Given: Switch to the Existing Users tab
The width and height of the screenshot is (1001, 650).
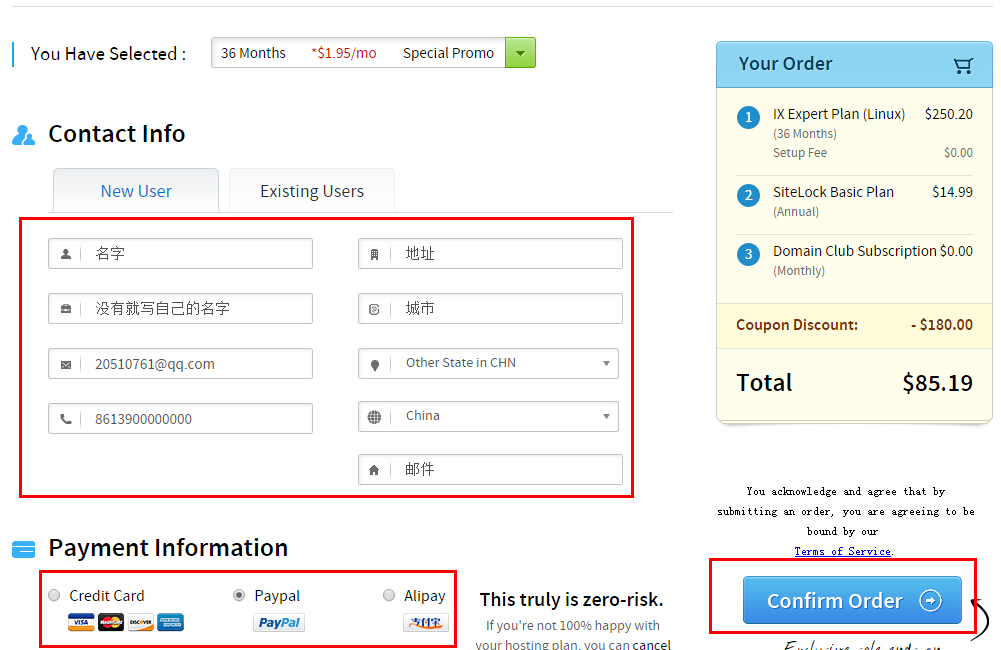Looking at the screenshot, I should [312, 191].
